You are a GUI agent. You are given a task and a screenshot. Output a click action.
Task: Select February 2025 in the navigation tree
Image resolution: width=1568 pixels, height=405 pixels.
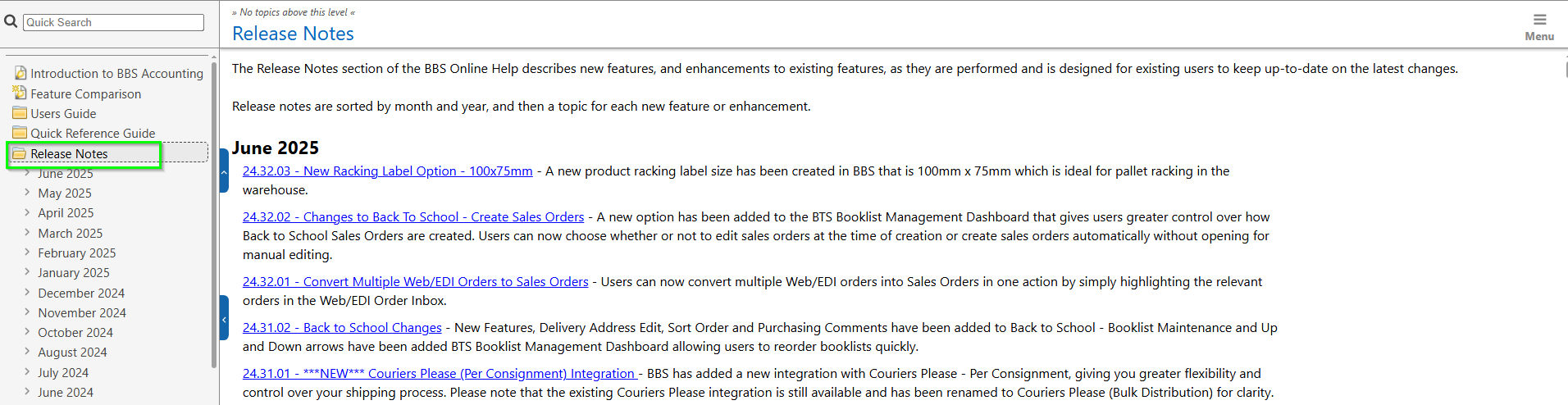click(x=76, y=253)
